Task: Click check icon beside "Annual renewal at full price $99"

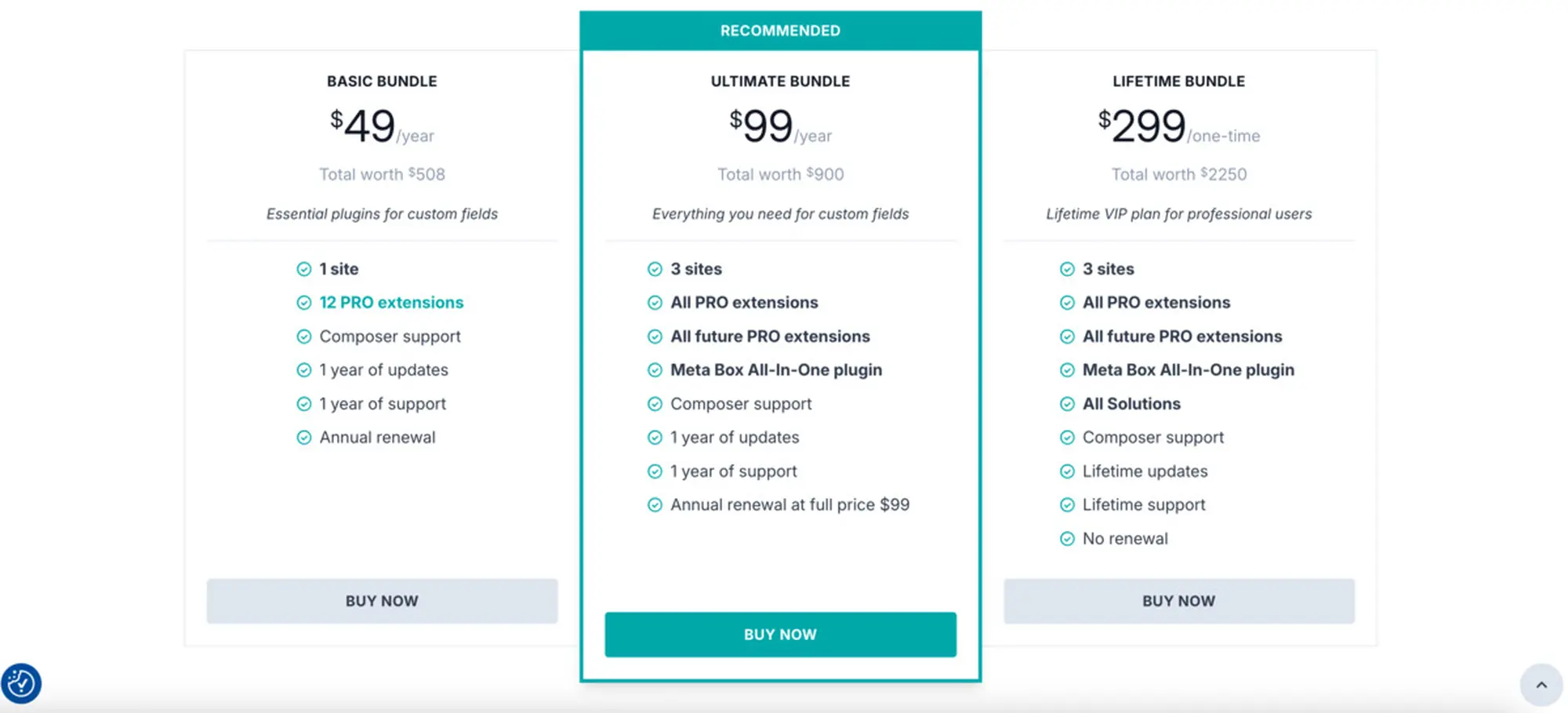Action: pos(655,505)
